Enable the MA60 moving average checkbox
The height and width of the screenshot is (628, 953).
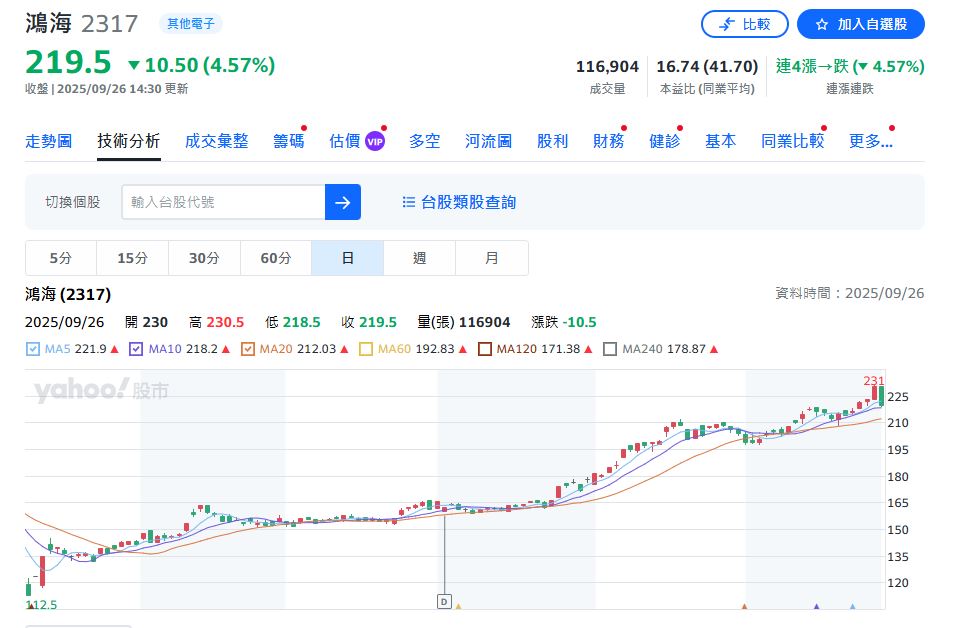click(x=365, y=349)
